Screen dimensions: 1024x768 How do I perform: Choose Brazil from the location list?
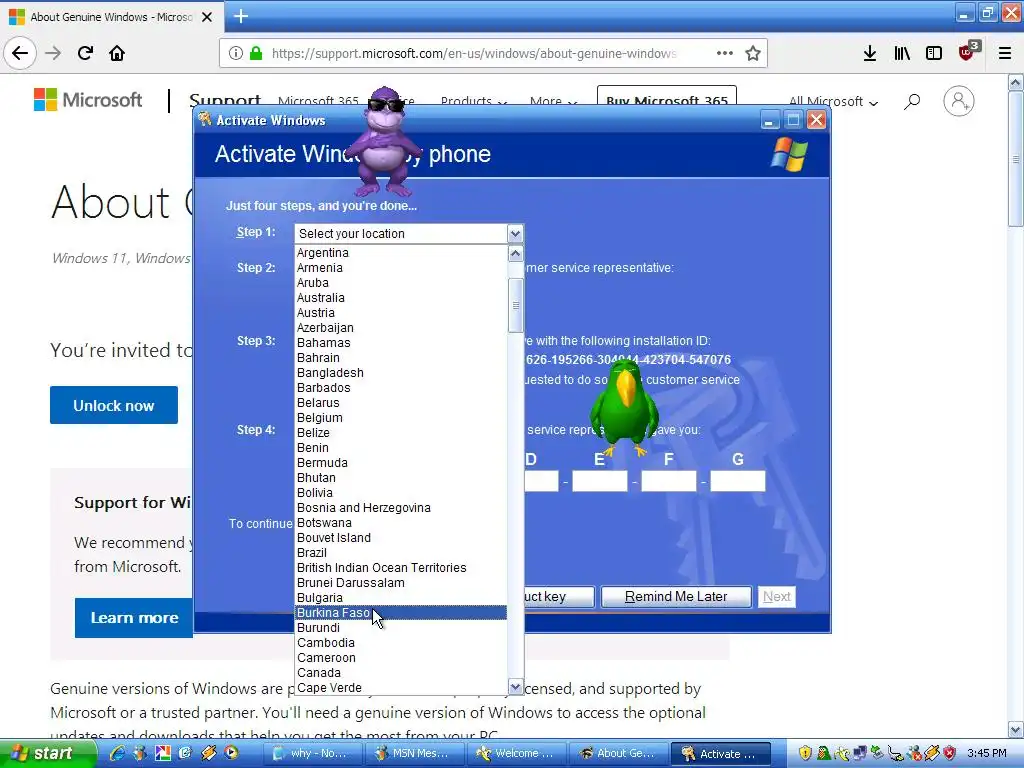pos(400,553)
